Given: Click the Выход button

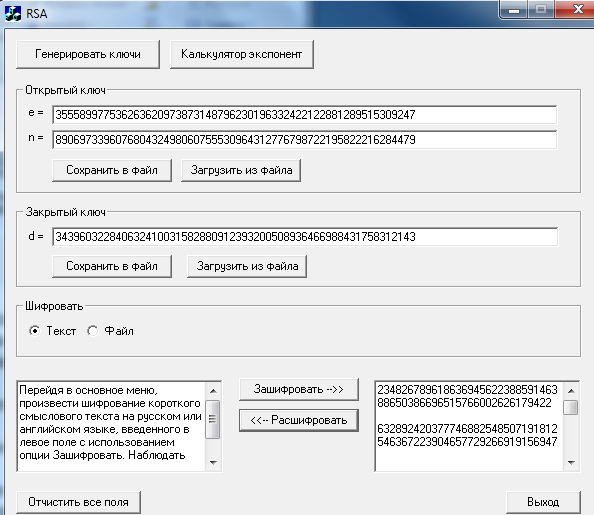Looking at the screenshot, I should [543, 502].
